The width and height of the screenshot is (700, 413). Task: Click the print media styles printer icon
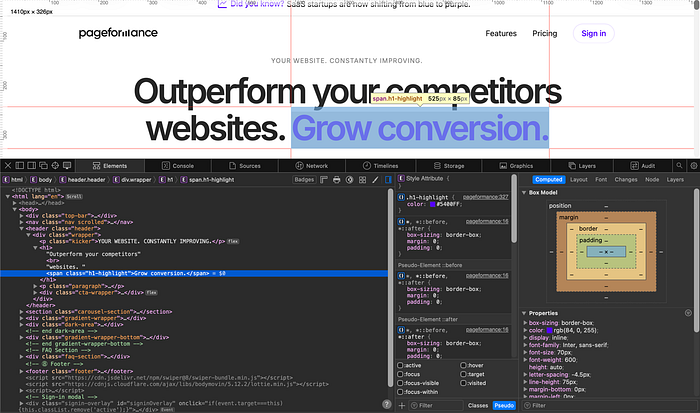337,179
